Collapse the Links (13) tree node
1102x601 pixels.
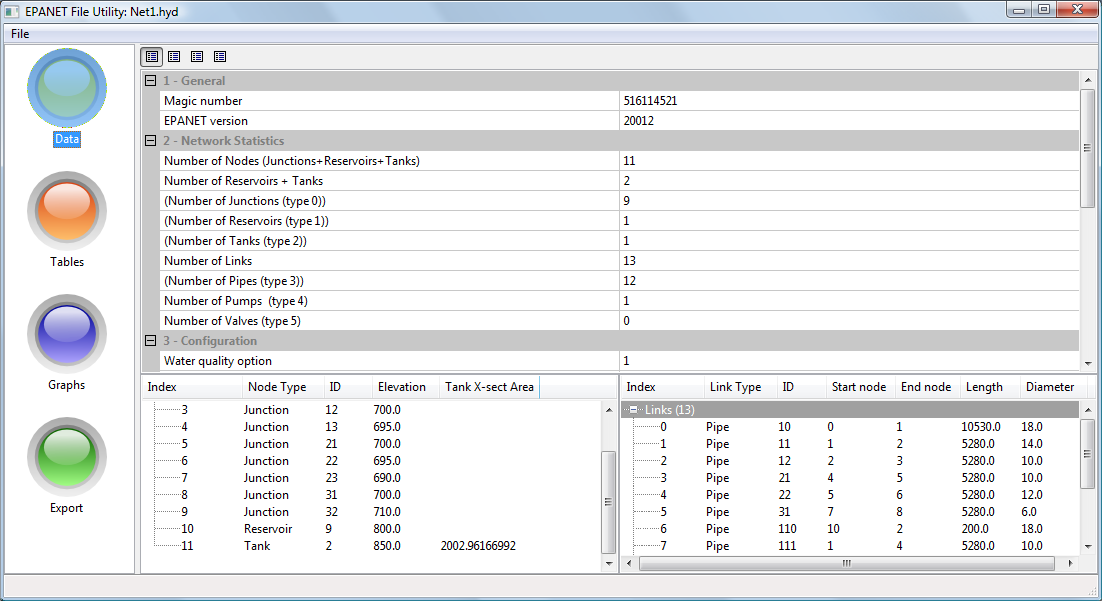[633, 410]
